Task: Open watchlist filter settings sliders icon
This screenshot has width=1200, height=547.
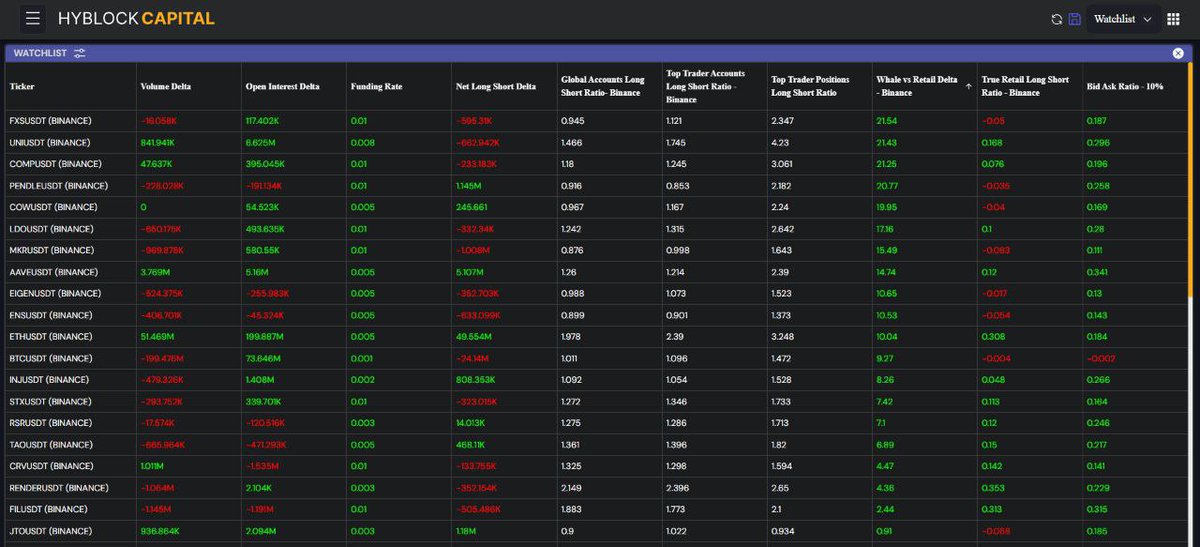Action: click(x=80, y=53)
